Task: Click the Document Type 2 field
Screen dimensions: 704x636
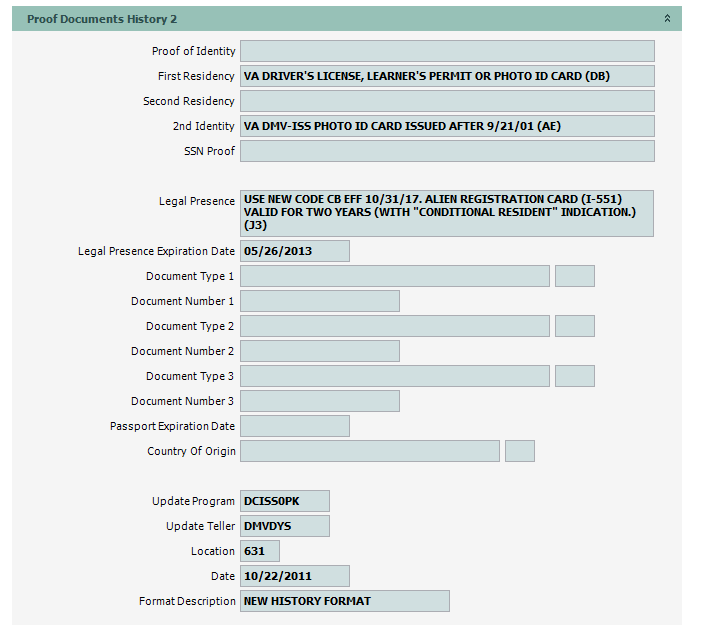Action: [395, 326]
